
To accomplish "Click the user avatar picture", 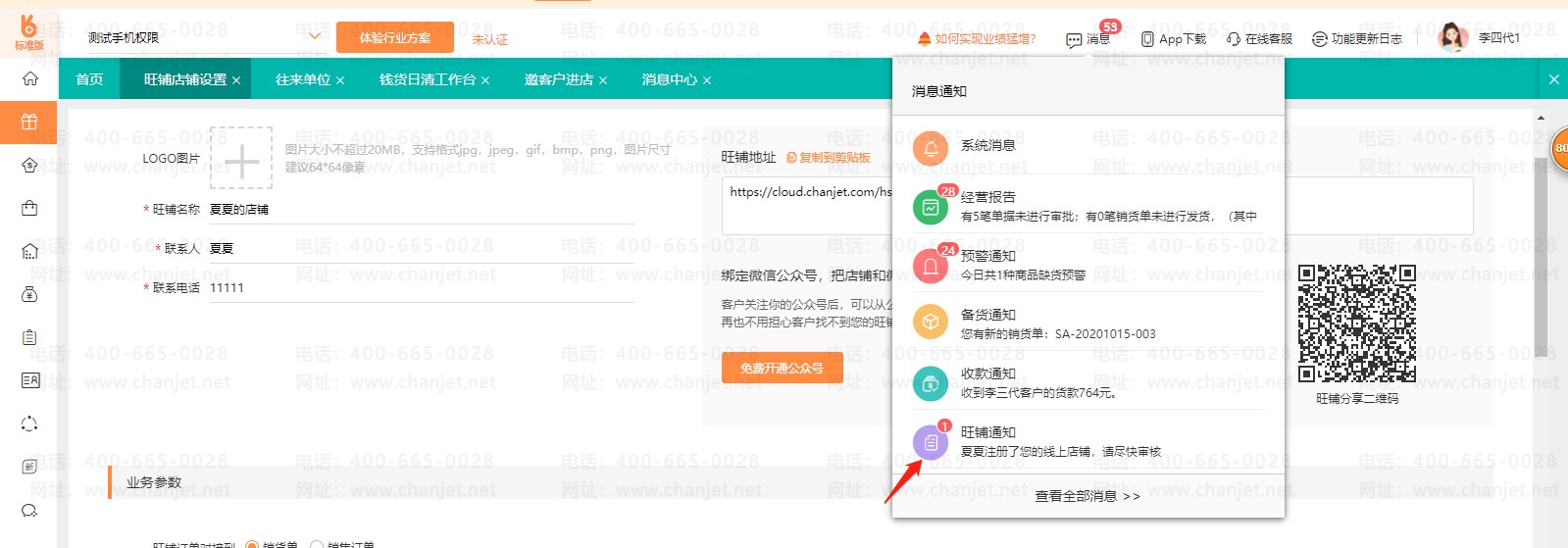I will click(1452, 37).
